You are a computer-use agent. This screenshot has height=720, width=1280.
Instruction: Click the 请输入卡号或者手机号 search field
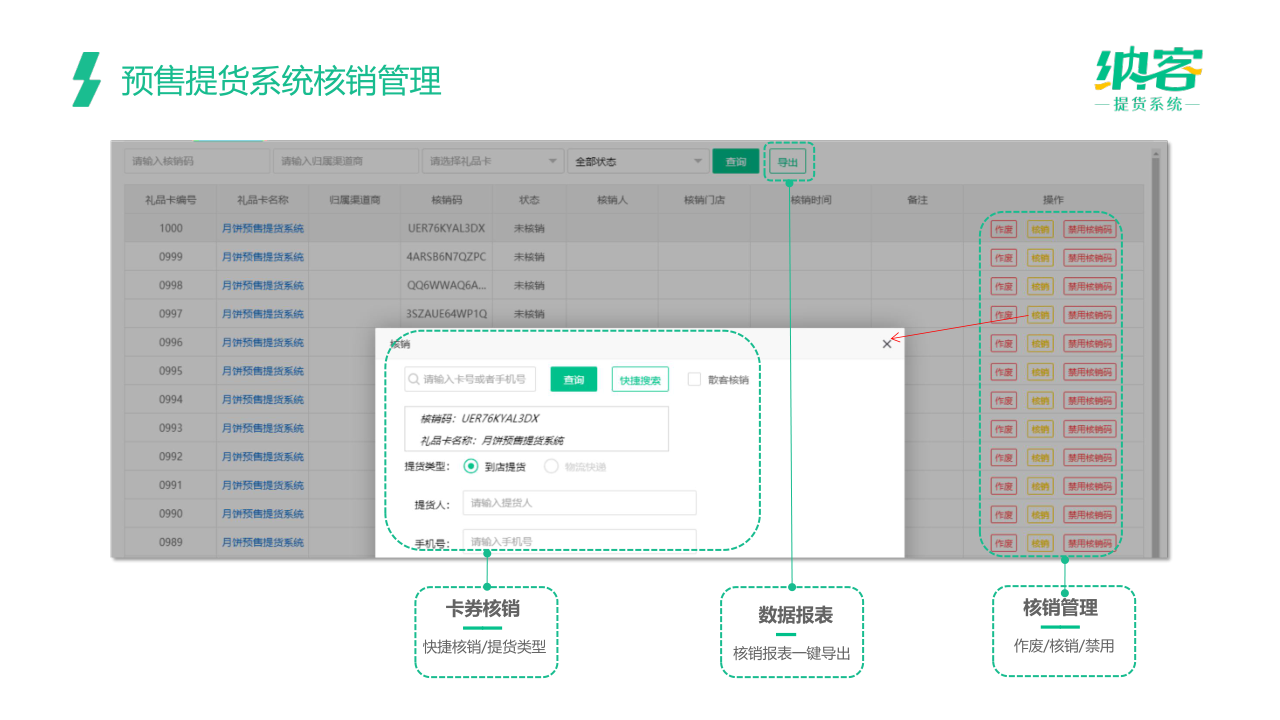(x=470, y=379)
